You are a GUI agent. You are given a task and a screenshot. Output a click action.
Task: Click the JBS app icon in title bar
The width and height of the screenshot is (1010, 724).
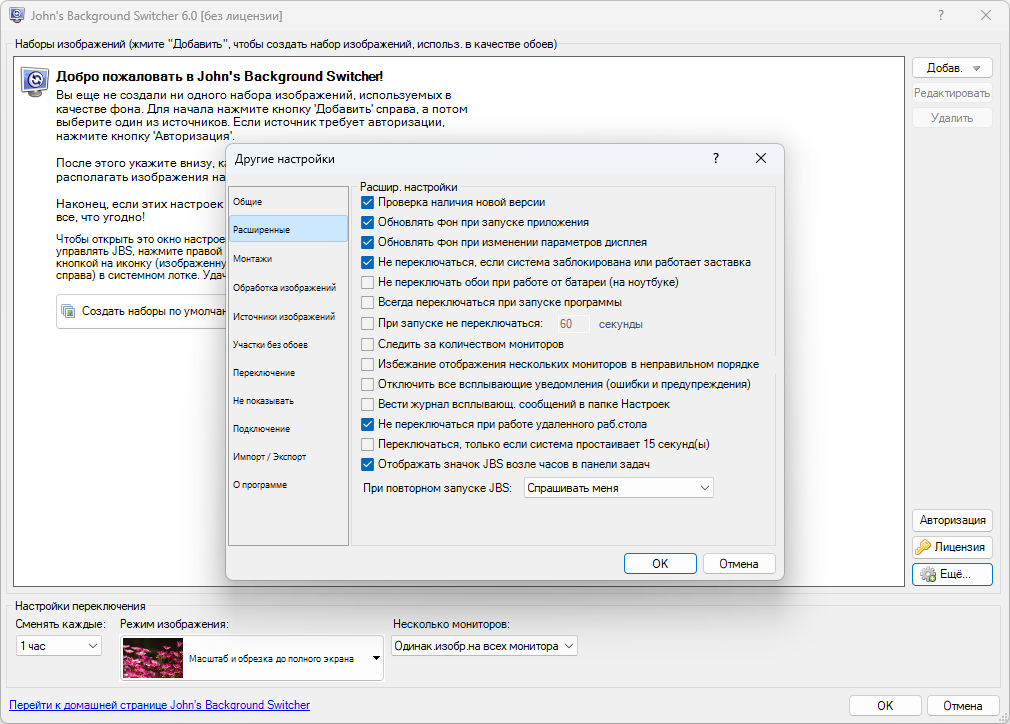tap(17, 16)
